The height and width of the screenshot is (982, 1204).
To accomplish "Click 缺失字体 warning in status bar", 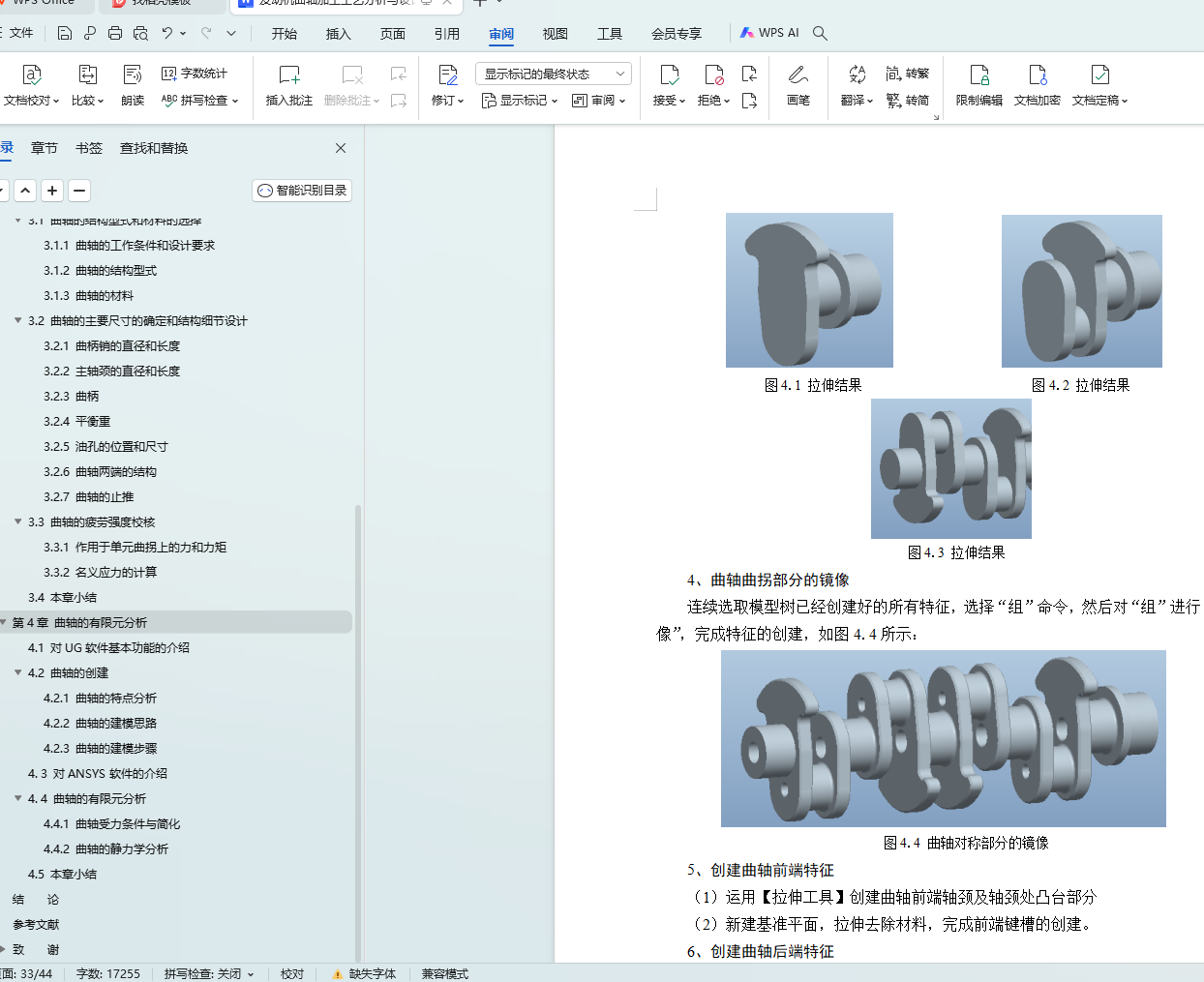I will click(364, 974).
